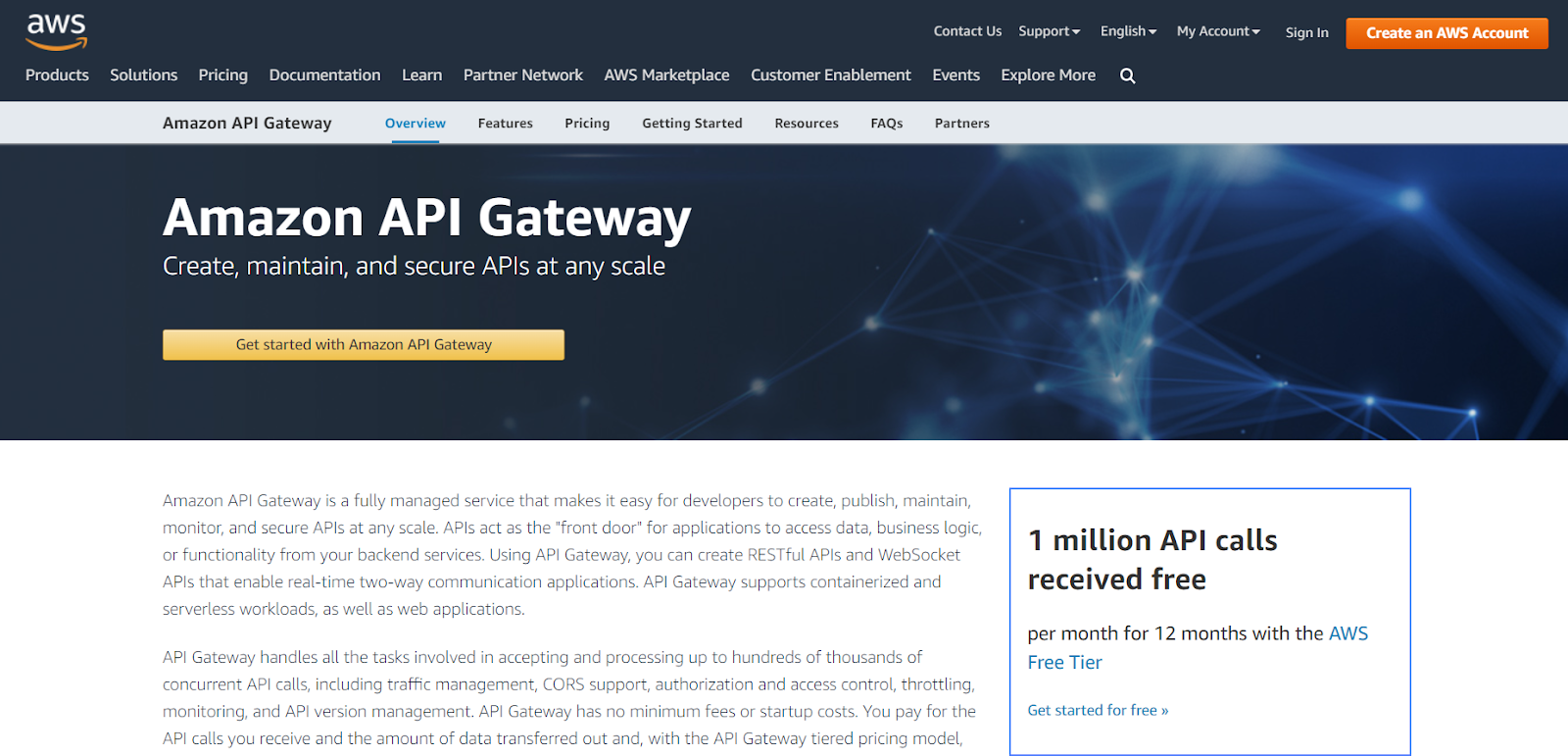Click Get started for free link

coord(1098,710)
